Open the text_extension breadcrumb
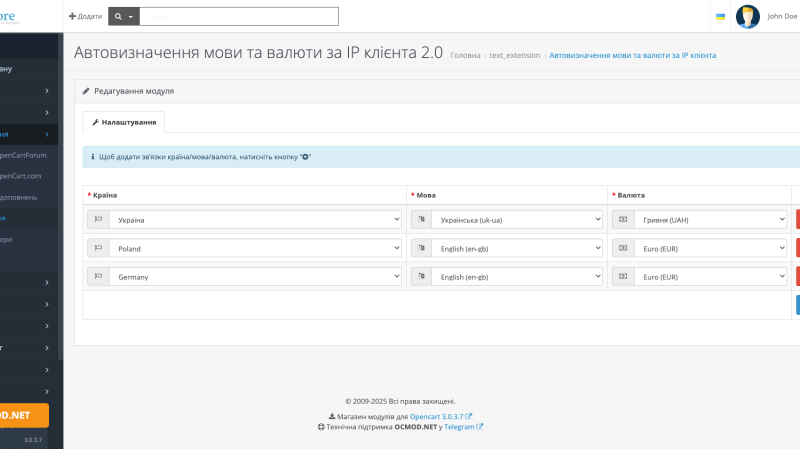Viewport: 800px width, 450px height. (515, 55)
